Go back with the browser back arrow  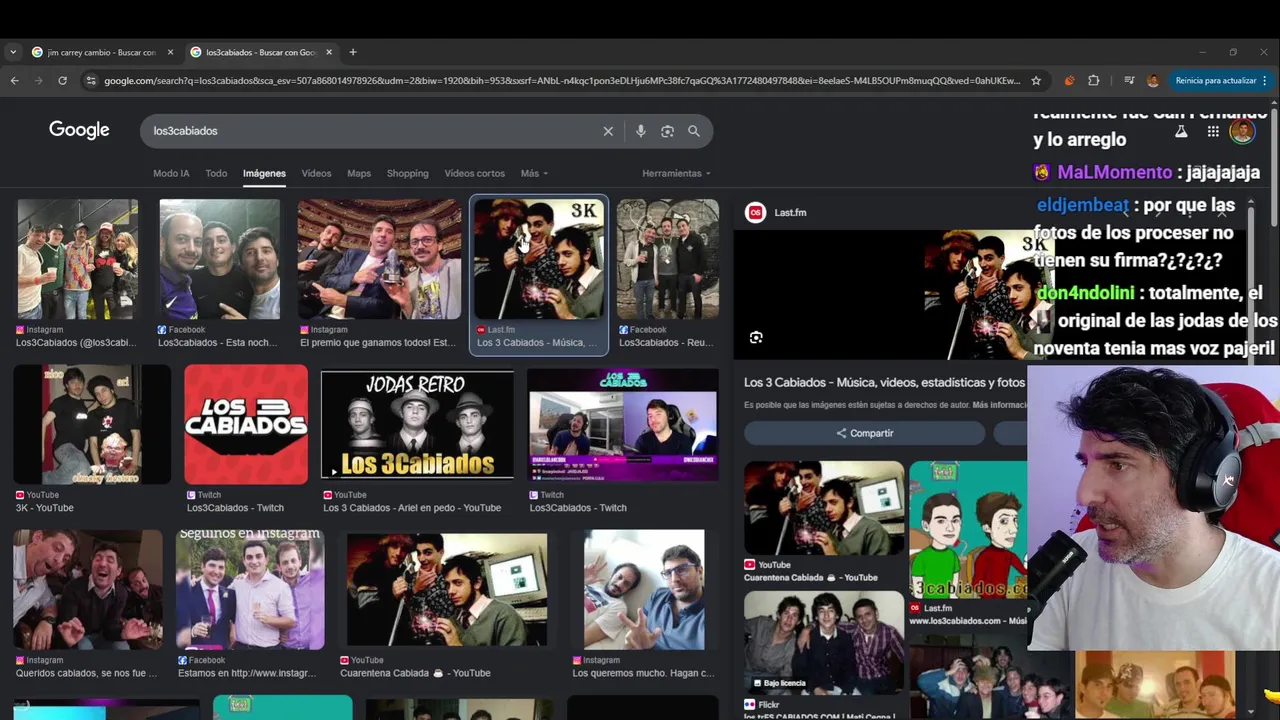coord(14,80)
